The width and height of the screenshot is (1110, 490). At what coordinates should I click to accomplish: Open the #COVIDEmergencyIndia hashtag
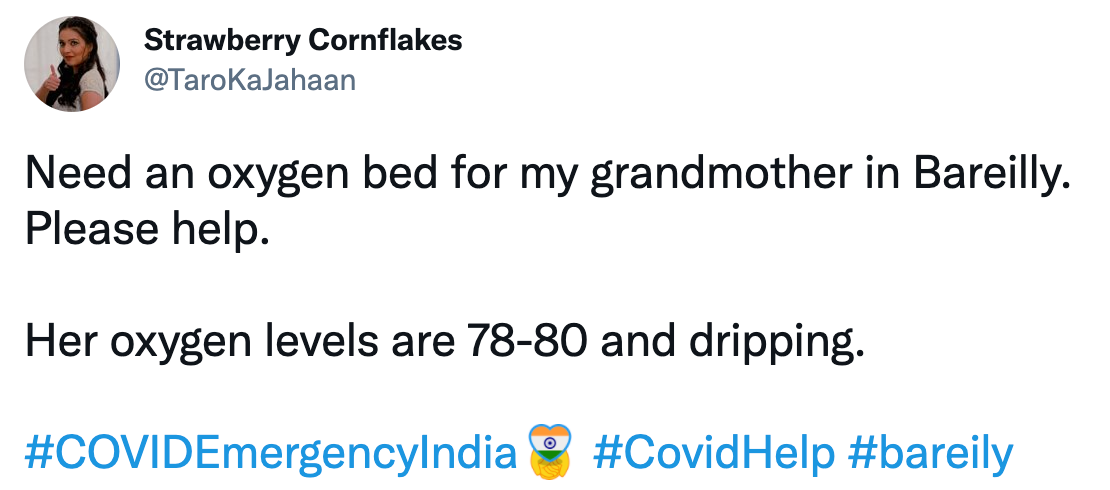point(272,453)
